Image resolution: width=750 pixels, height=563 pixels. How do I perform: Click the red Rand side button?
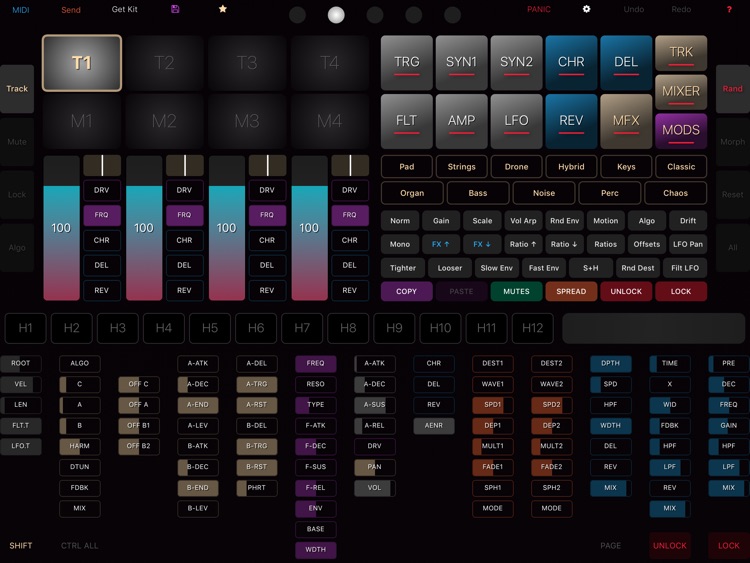pyautogui.click(x=733, y=88)
